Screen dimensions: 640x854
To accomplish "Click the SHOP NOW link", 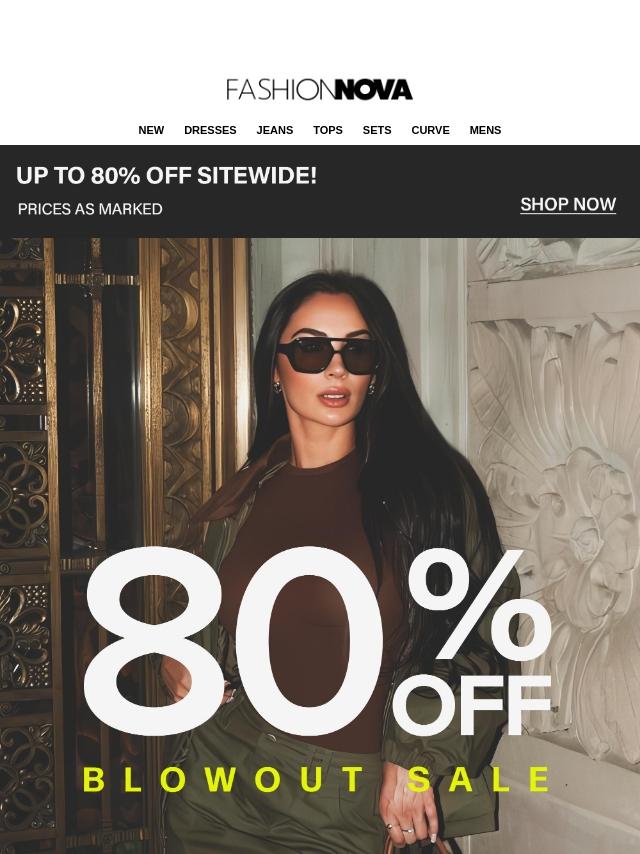I will coord(568,204).
